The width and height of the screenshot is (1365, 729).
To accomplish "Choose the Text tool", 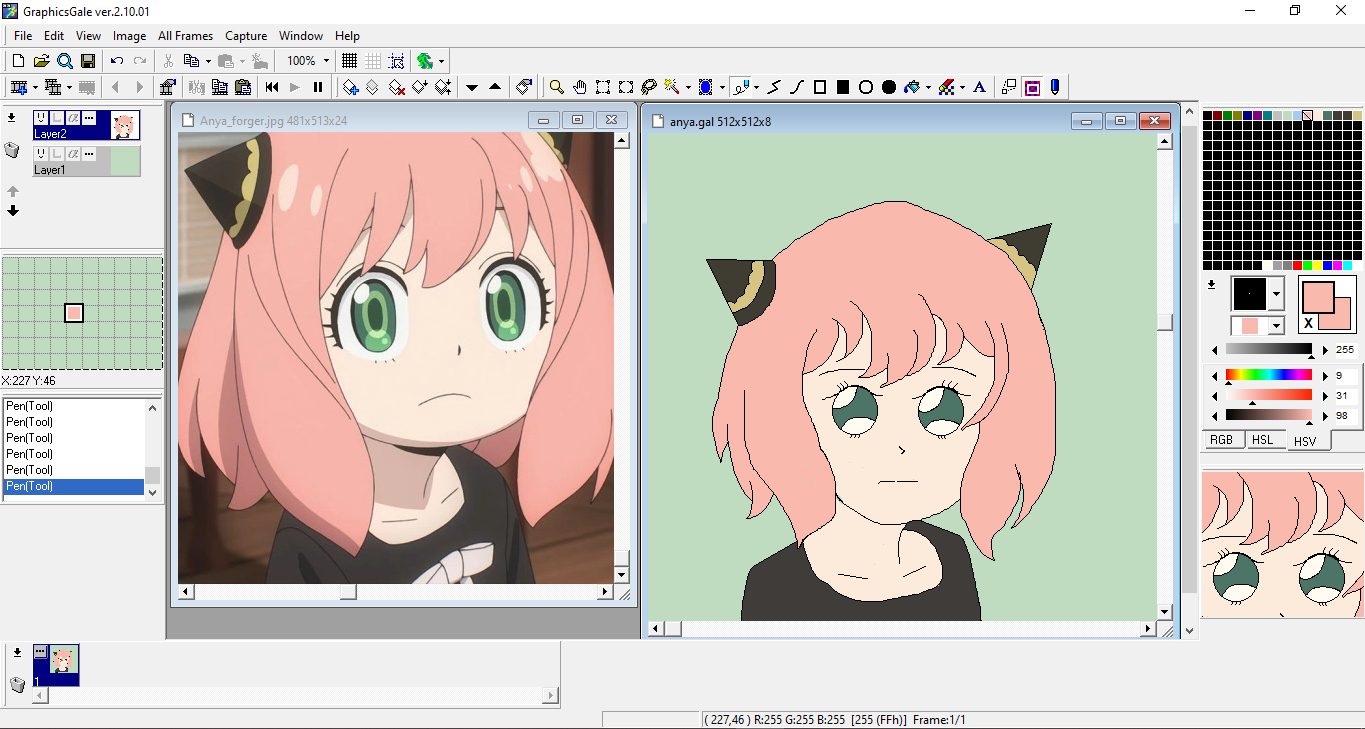I will point(979,87).
